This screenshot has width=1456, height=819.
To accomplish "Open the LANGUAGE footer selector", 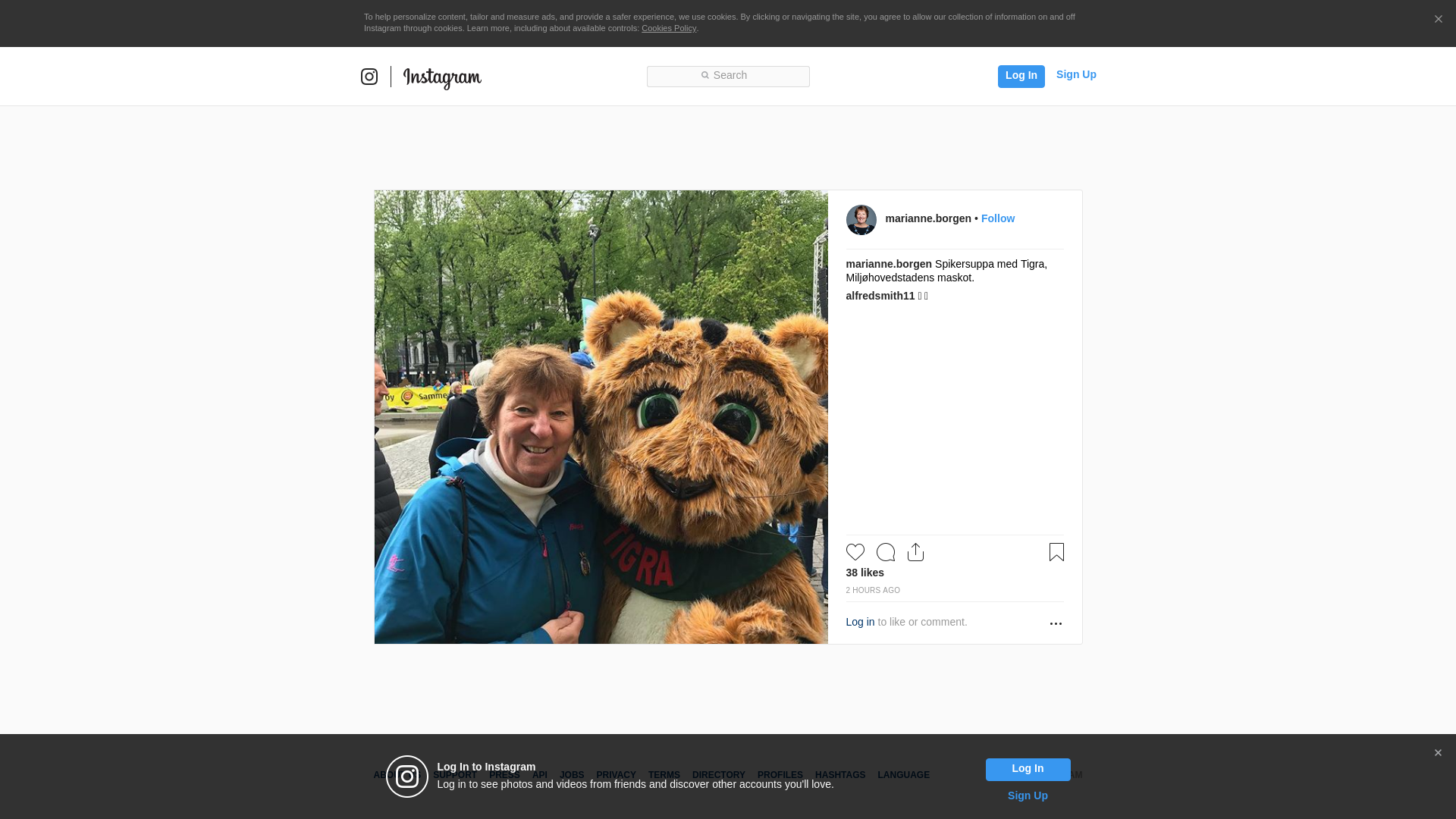I will [903, 775].
